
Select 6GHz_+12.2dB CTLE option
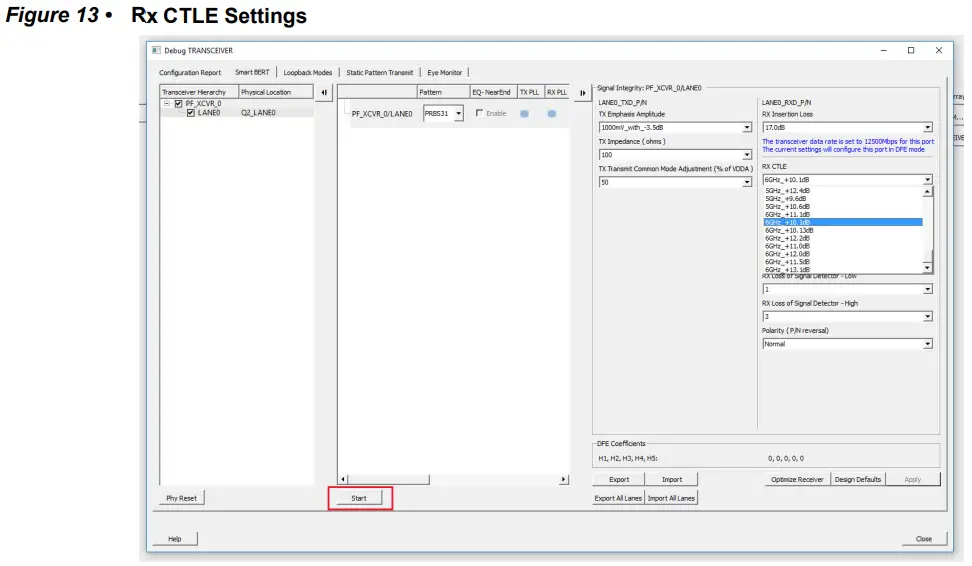point(843,238)
